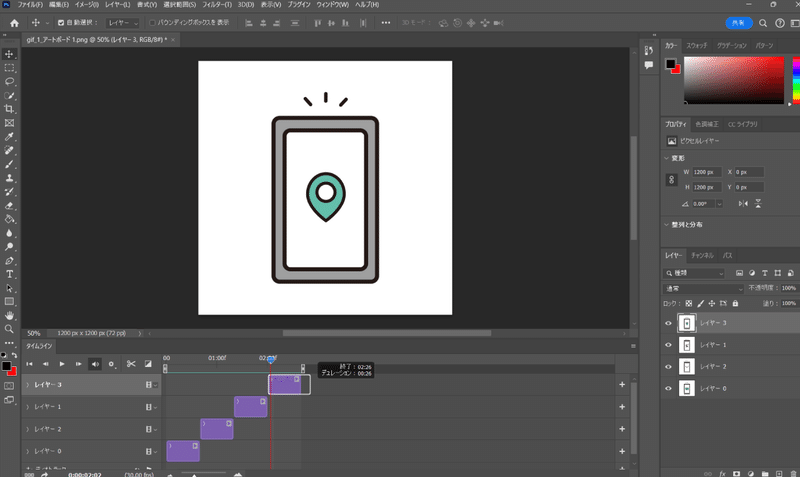
Task: Click the three-dots more options icon
Action: tap(386, 23)
